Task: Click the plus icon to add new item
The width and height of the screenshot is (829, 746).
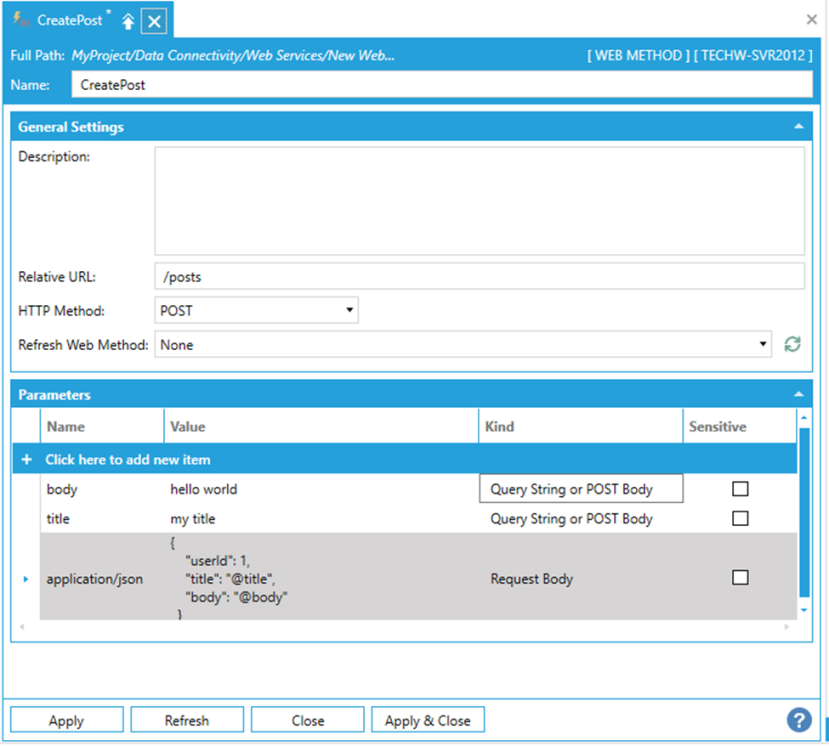Action: 26,460
